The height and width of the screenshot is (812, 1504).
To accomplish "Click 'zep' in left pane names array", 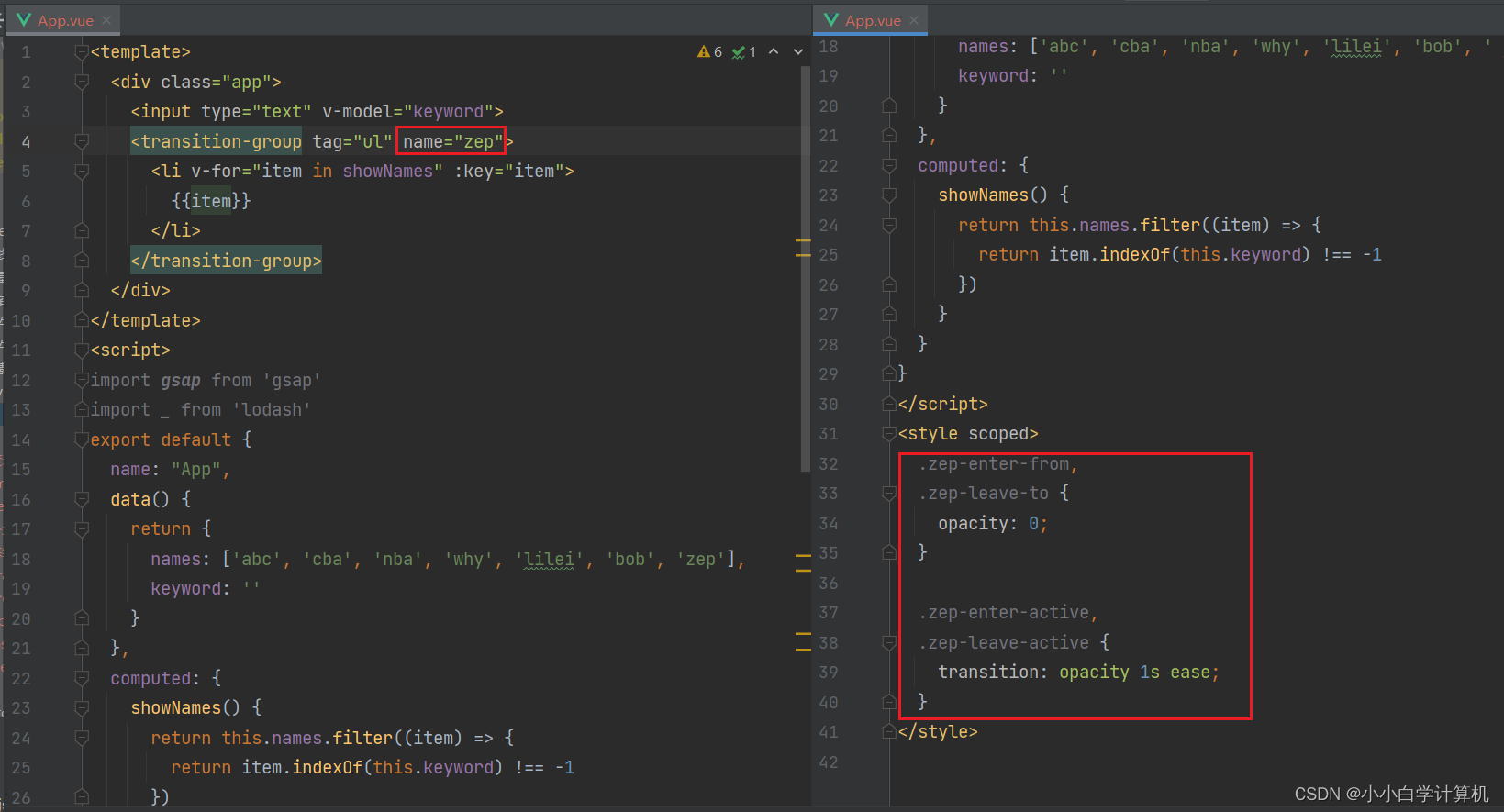I will pos(700,559).
